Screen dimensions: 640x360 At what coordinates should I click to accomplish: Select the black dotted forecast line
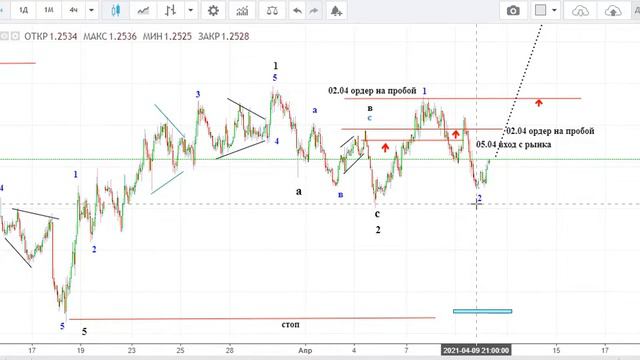pyautogui.click(x=518, y=92)
